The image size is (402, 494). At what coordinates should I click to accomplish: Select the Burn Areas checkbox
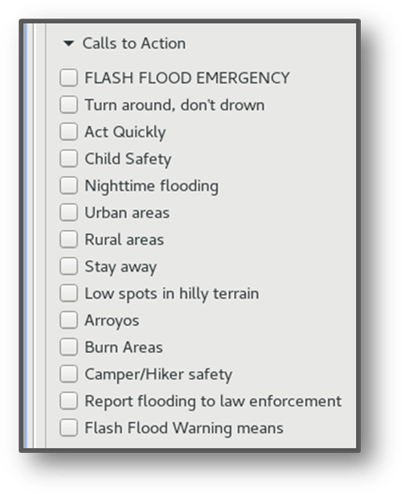coord(69,347)
